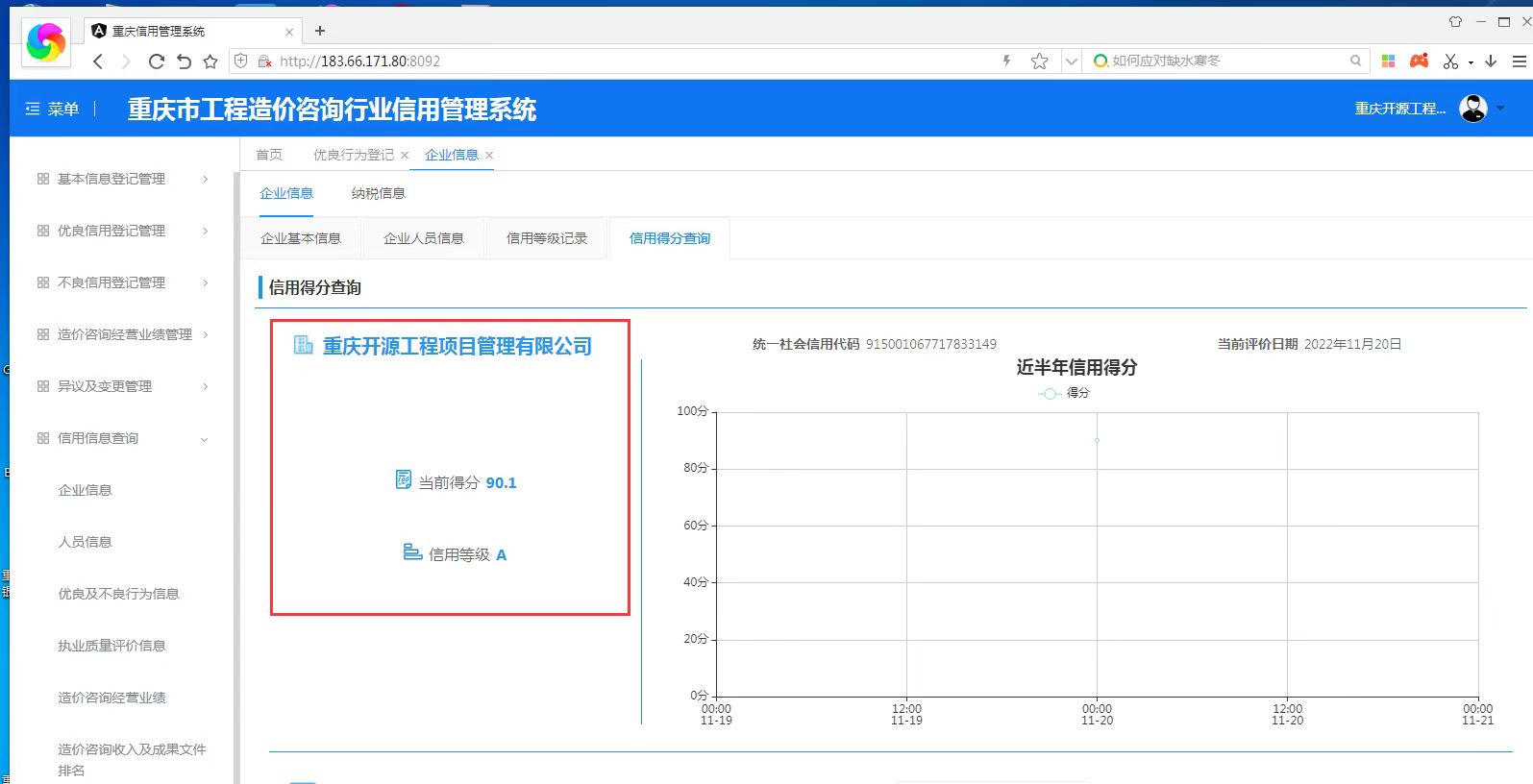Toggle the 菜单 sidebar menu
This screenshot has height=784, width=1533.
click(52, 109)
